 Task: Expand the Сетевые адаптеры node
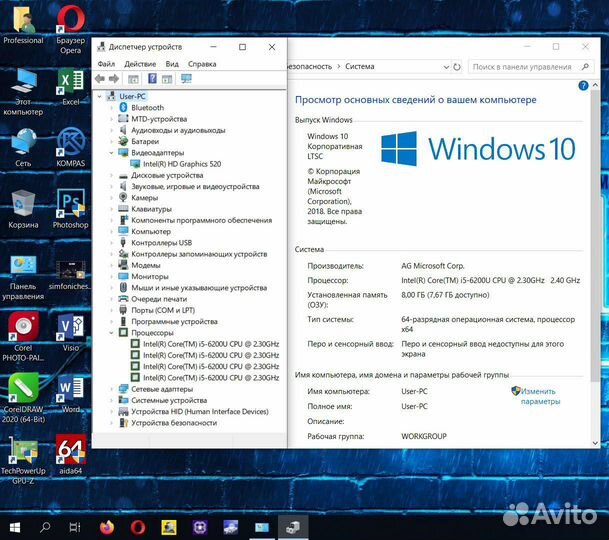(111, 389)
